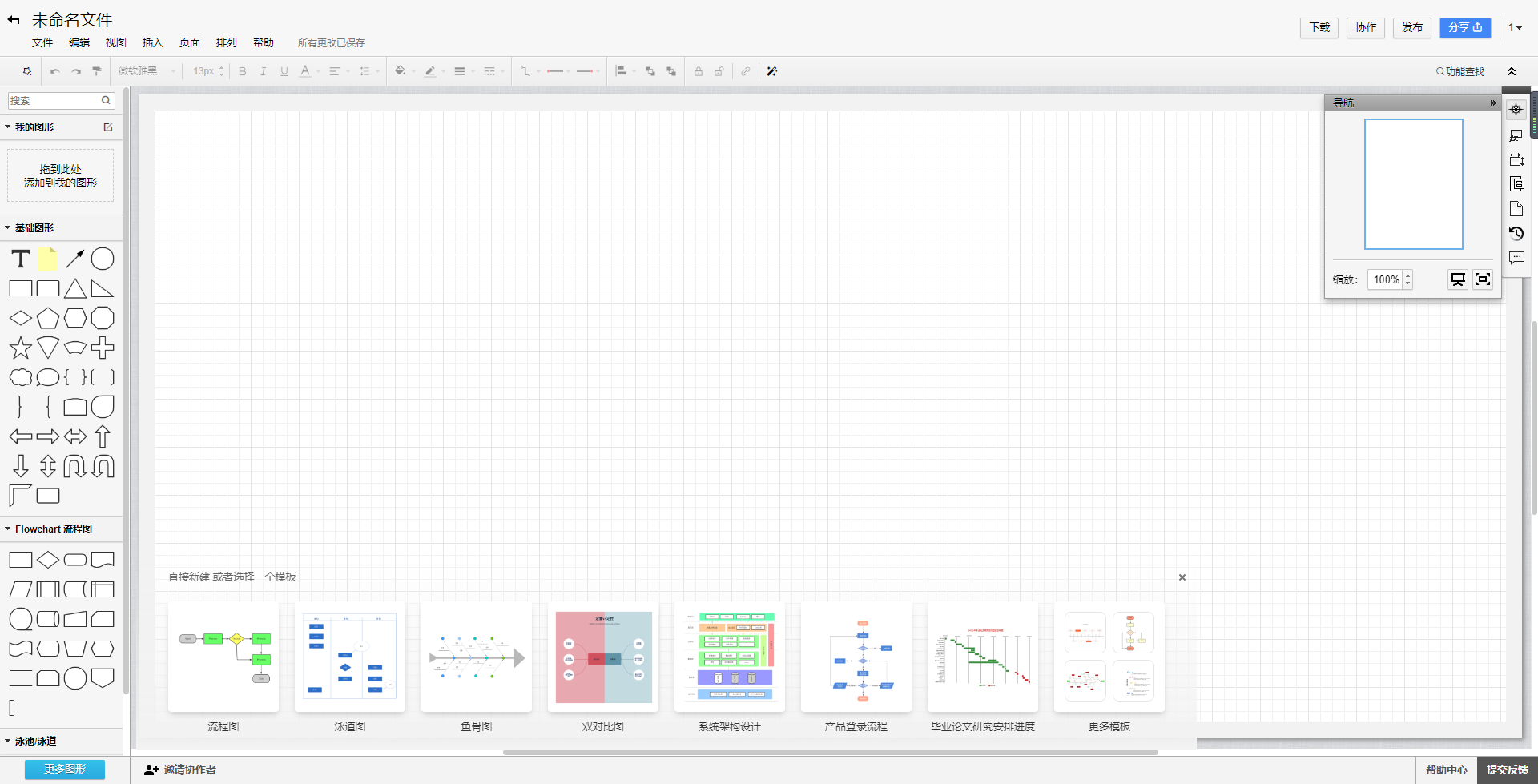Open the font family dropdown 微软雅黑
This screenshot has width=1538, height=784.
click(x=146, y=71)
